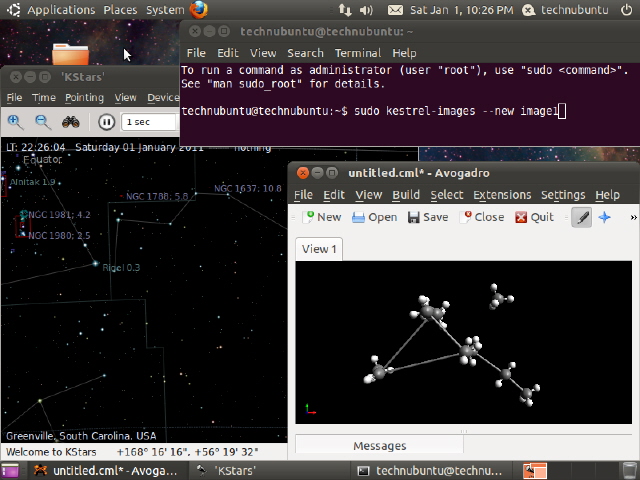The image size is (640, 480).
Task: Select the Avogadro Draw tool pencil
Action: [581, 217]
